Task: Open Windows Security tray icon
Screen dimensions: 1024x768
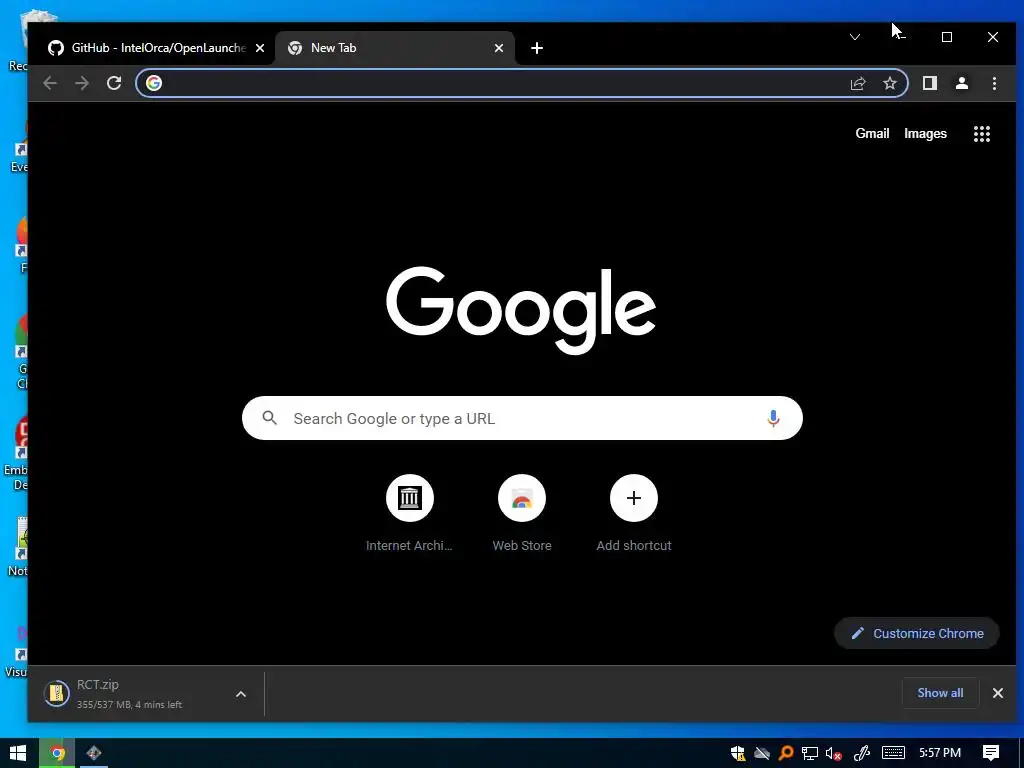Action: 738,753
